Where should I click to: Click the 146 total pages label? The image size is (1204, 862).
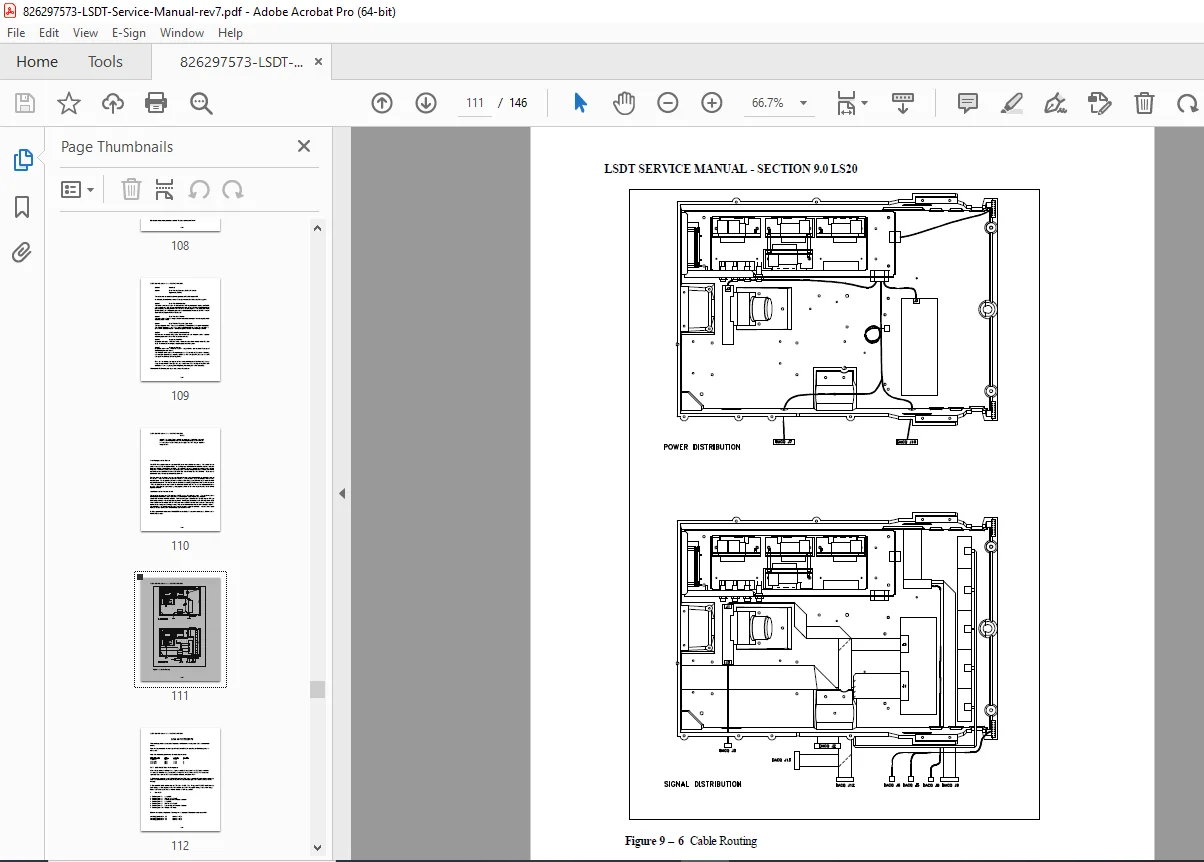point(518,103)
